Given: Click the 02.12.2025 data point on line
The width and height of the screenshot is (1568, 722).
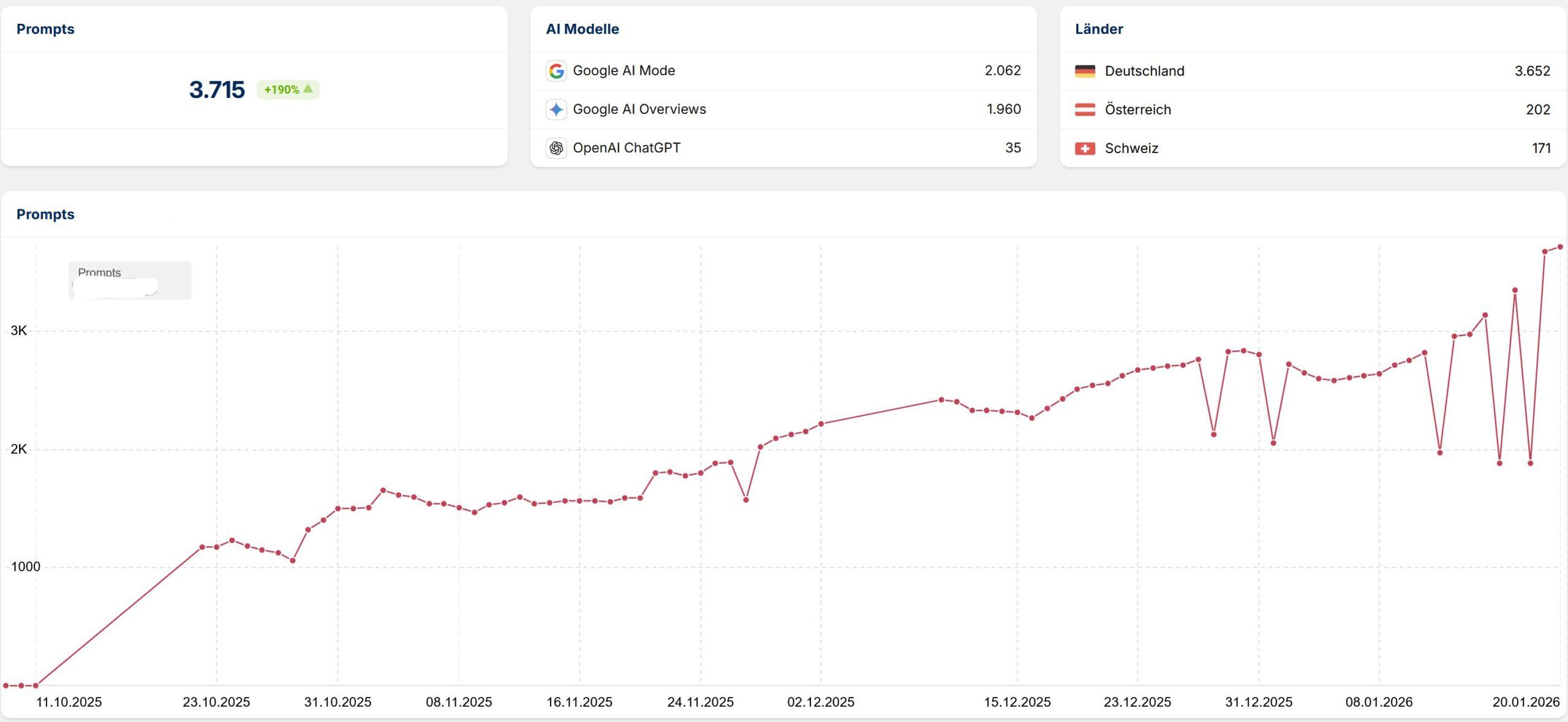Looking at the screenshot, I should click(x=821, y=424).
